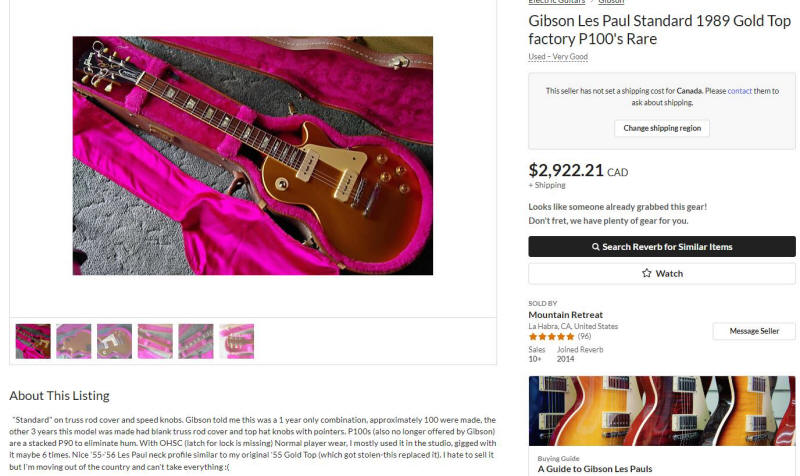View the fifth thumbnail photo
Image resolution: width=800 pixels, height=476 pixels.
click(x=196, y=341)
